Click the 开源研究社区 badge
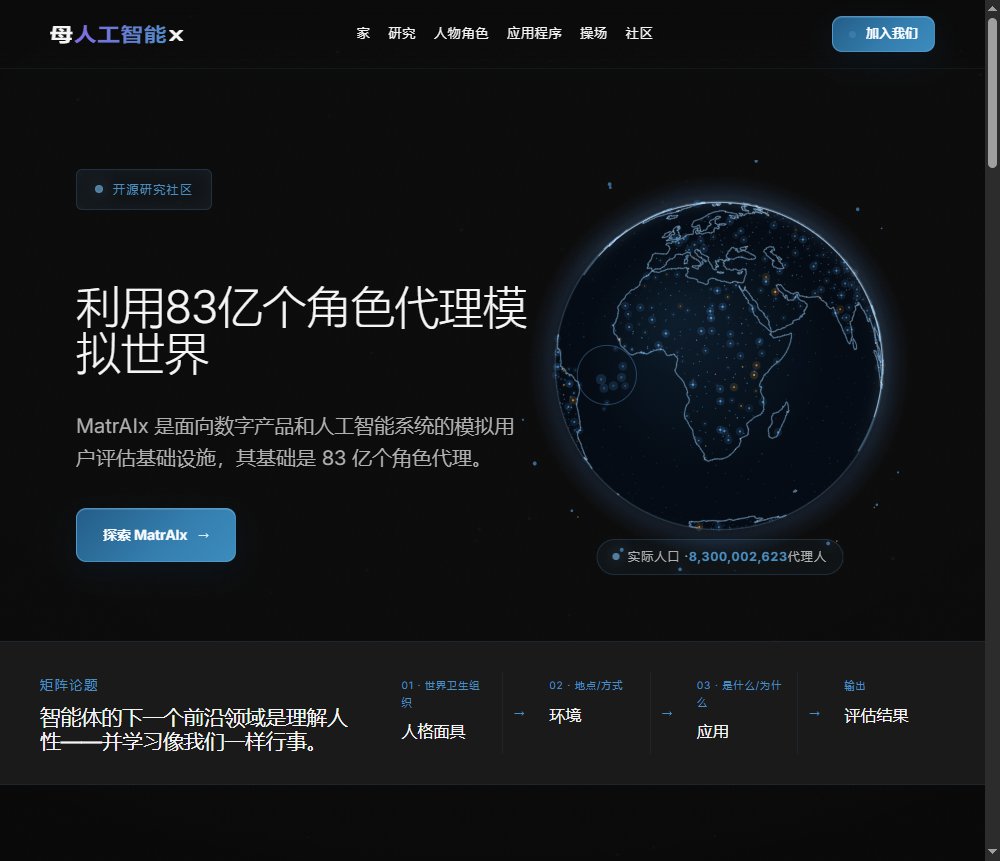The height and width of the screenshot is (861, 1000). pos(143,189)
